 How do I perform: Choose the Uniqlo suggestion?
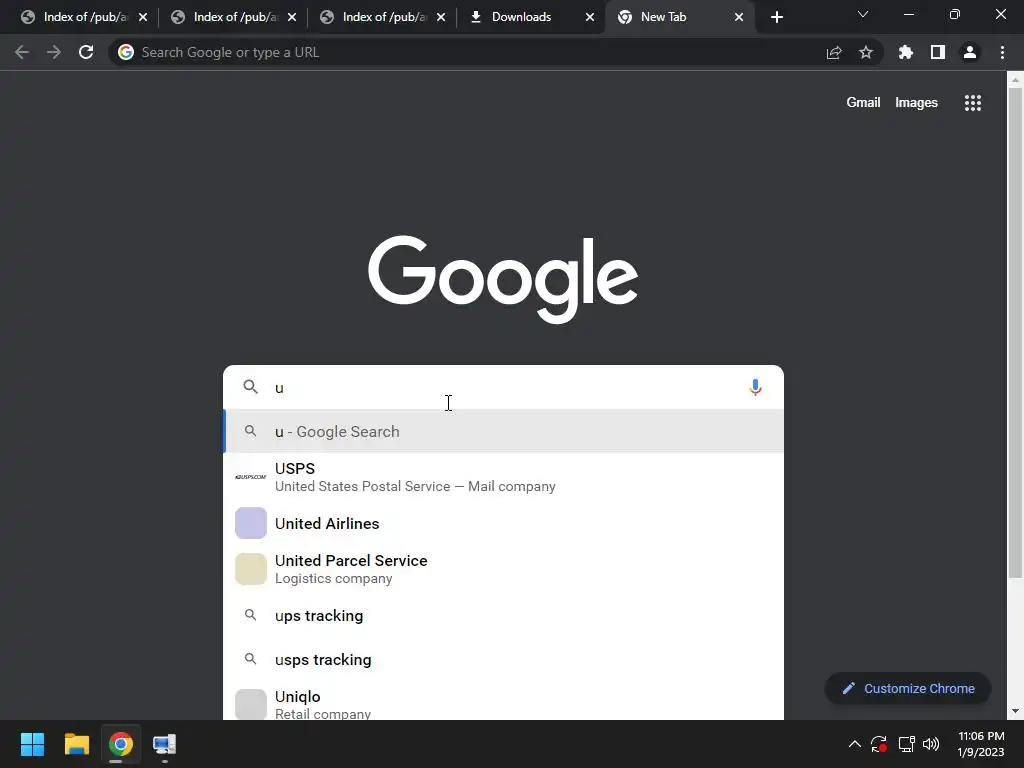pyautogui.click(x=503, y=703)
